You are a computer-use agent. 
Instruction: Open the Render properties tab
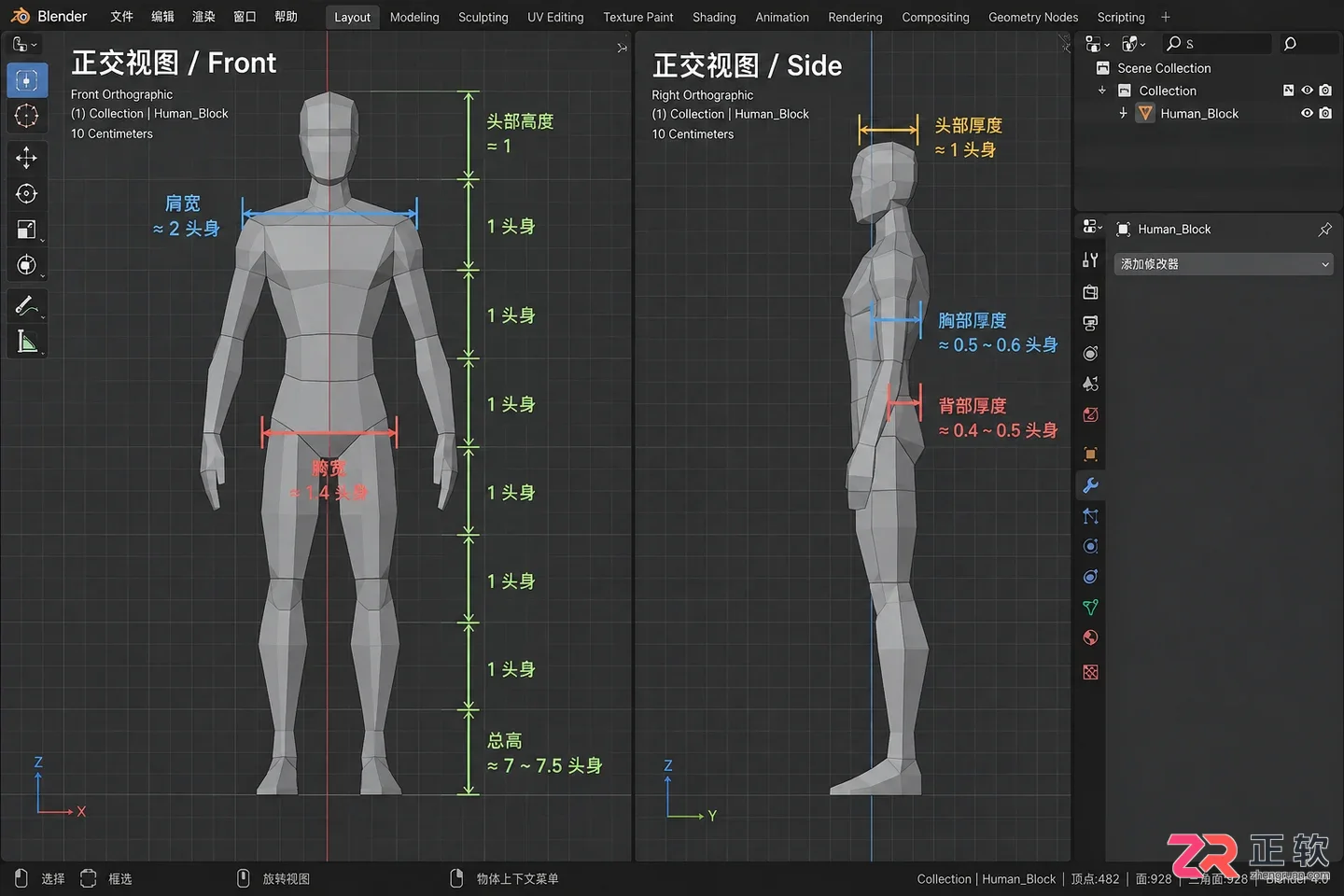pos(1090,292)
